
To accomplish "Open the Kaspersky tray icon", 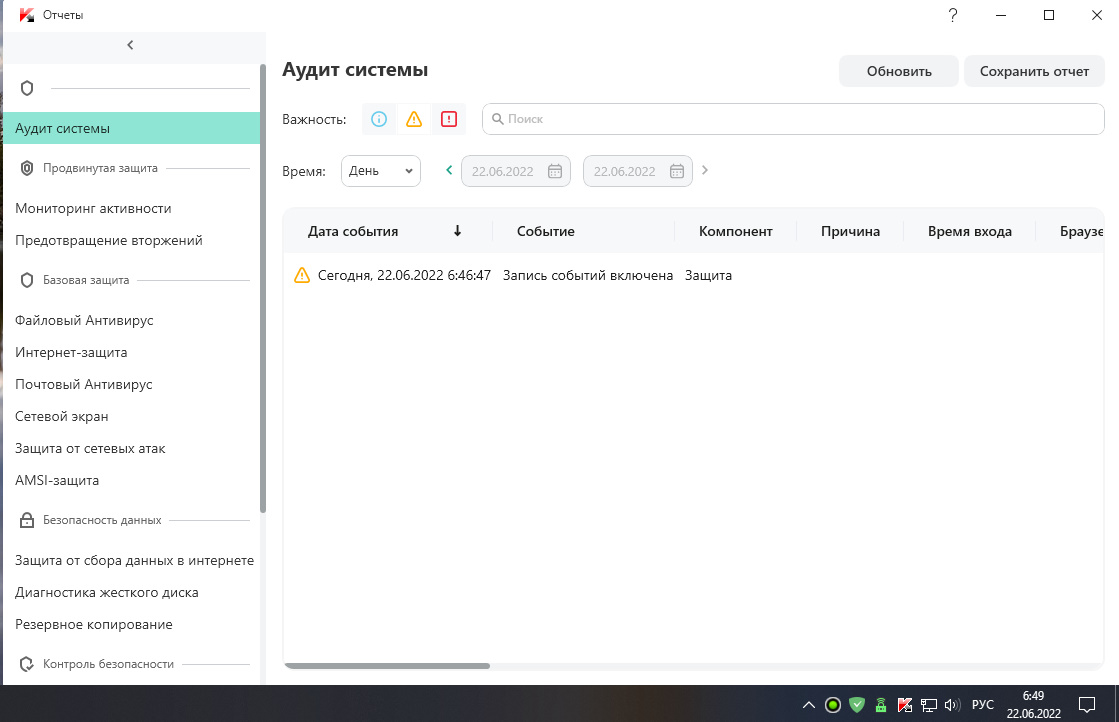I will [x=905, y=705].
